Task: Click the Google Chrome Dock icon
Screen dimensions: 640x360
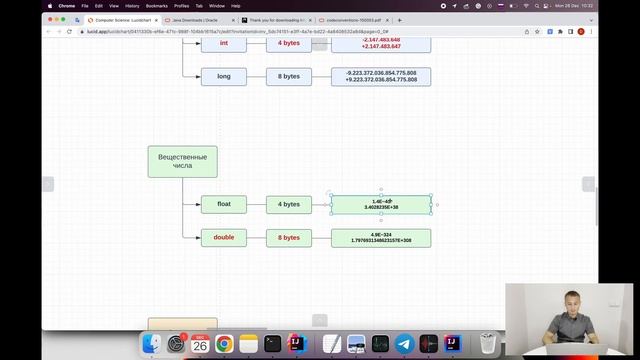Action: [224, 344]
